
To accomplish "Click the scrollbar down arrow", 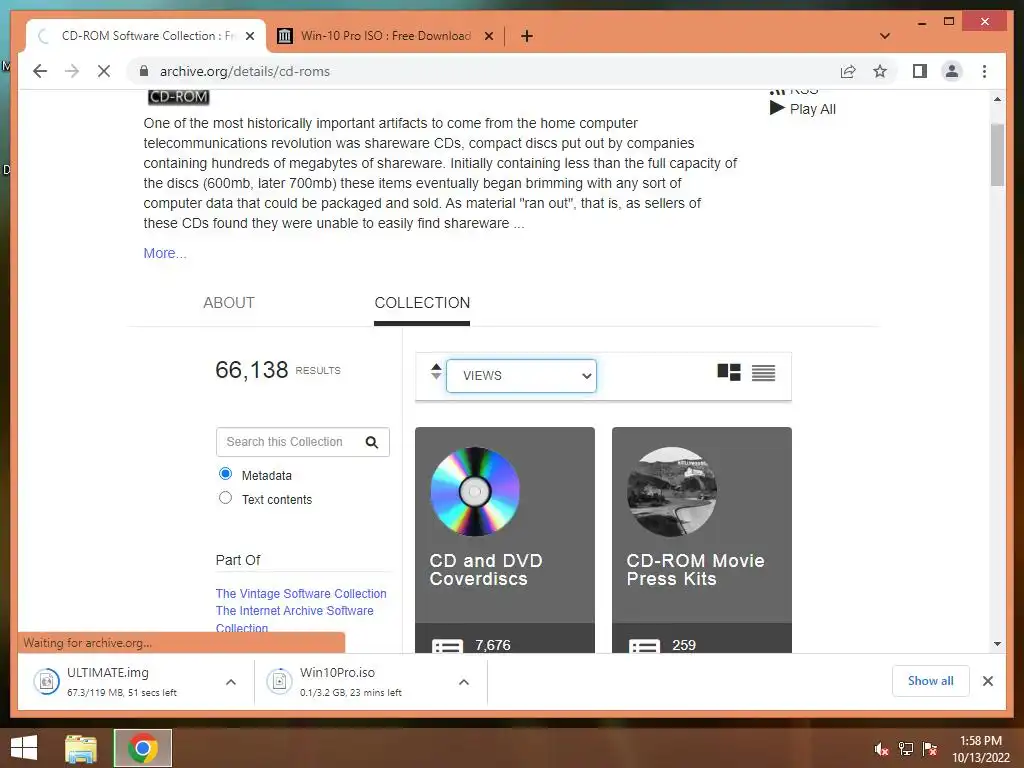I will coord(997,644).
